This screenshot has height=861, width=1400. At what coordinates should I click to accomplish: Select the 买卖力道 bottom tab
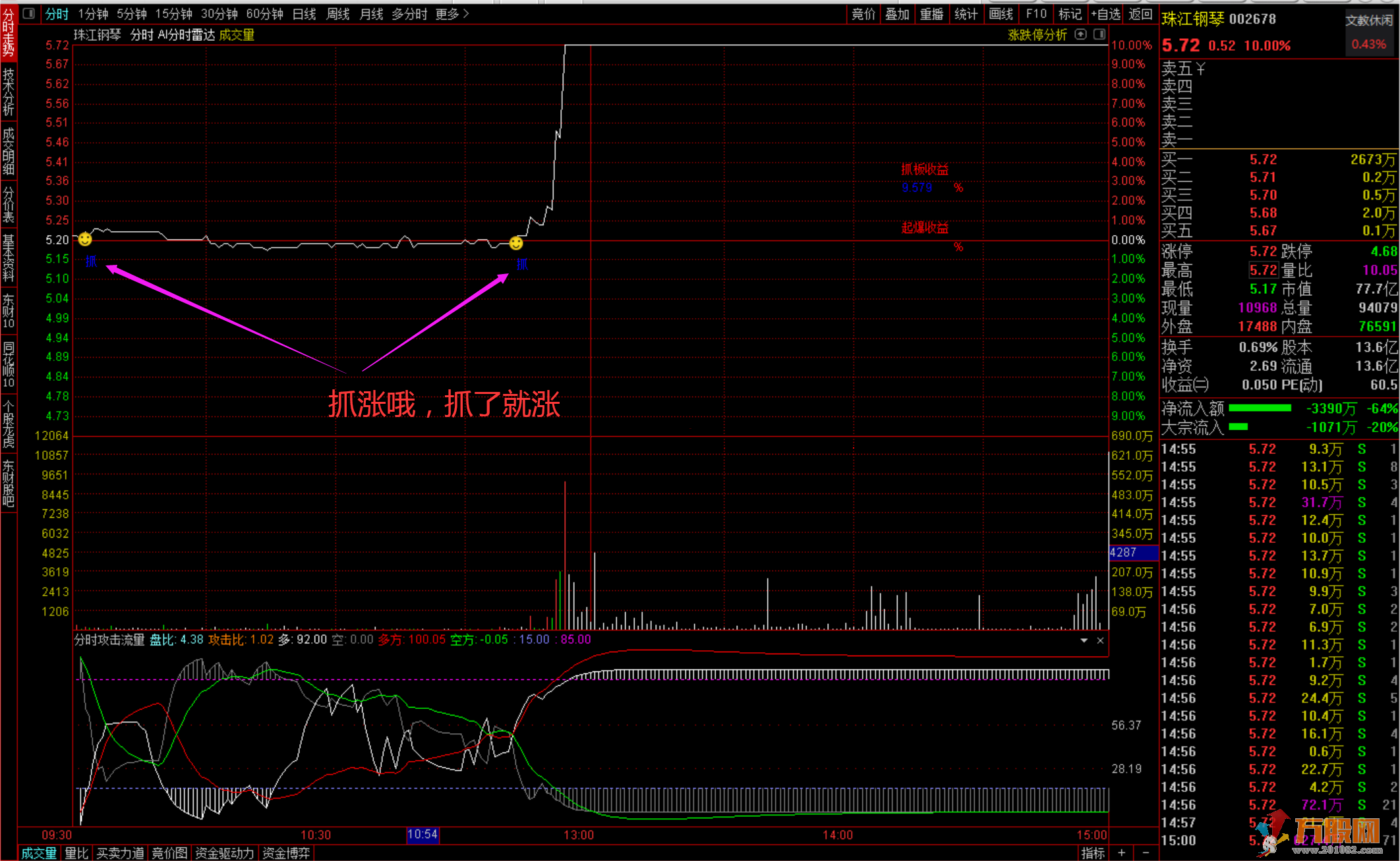[120, 853]
